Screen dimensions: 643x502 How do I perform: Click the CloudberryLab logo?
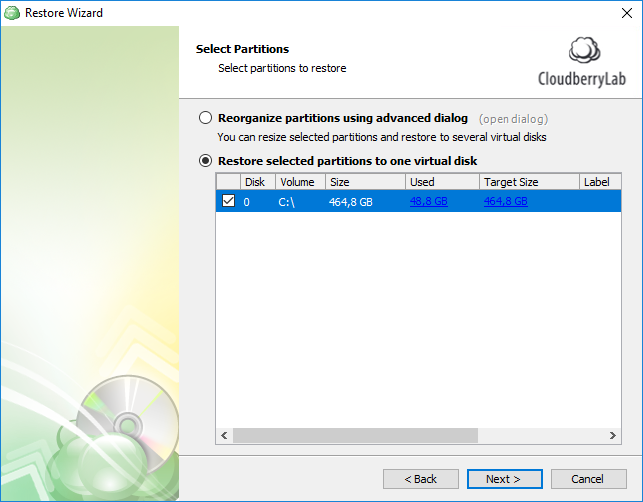coord(582,62)
